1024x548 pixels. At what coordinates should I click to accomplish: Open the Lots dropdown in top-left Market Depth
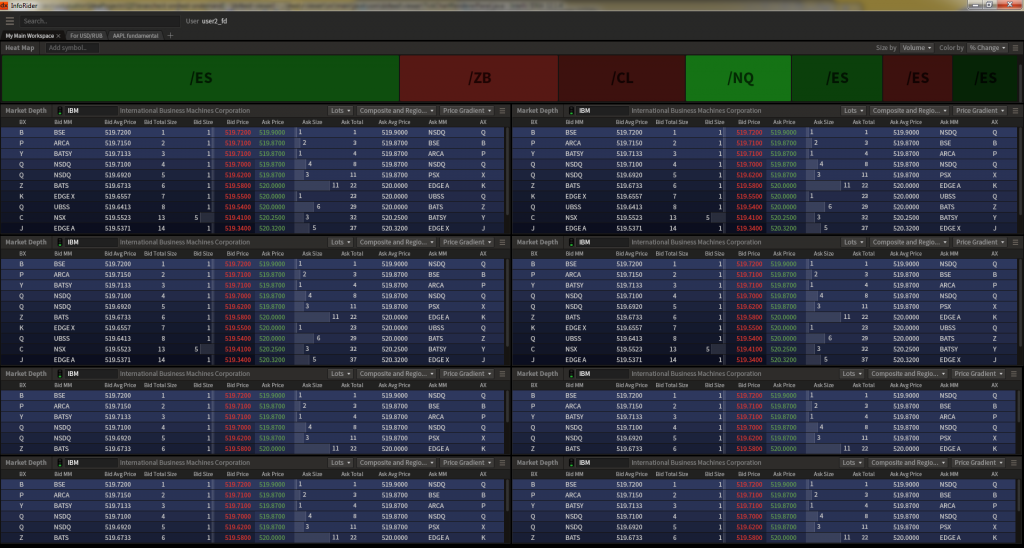(x=341, y=110)
